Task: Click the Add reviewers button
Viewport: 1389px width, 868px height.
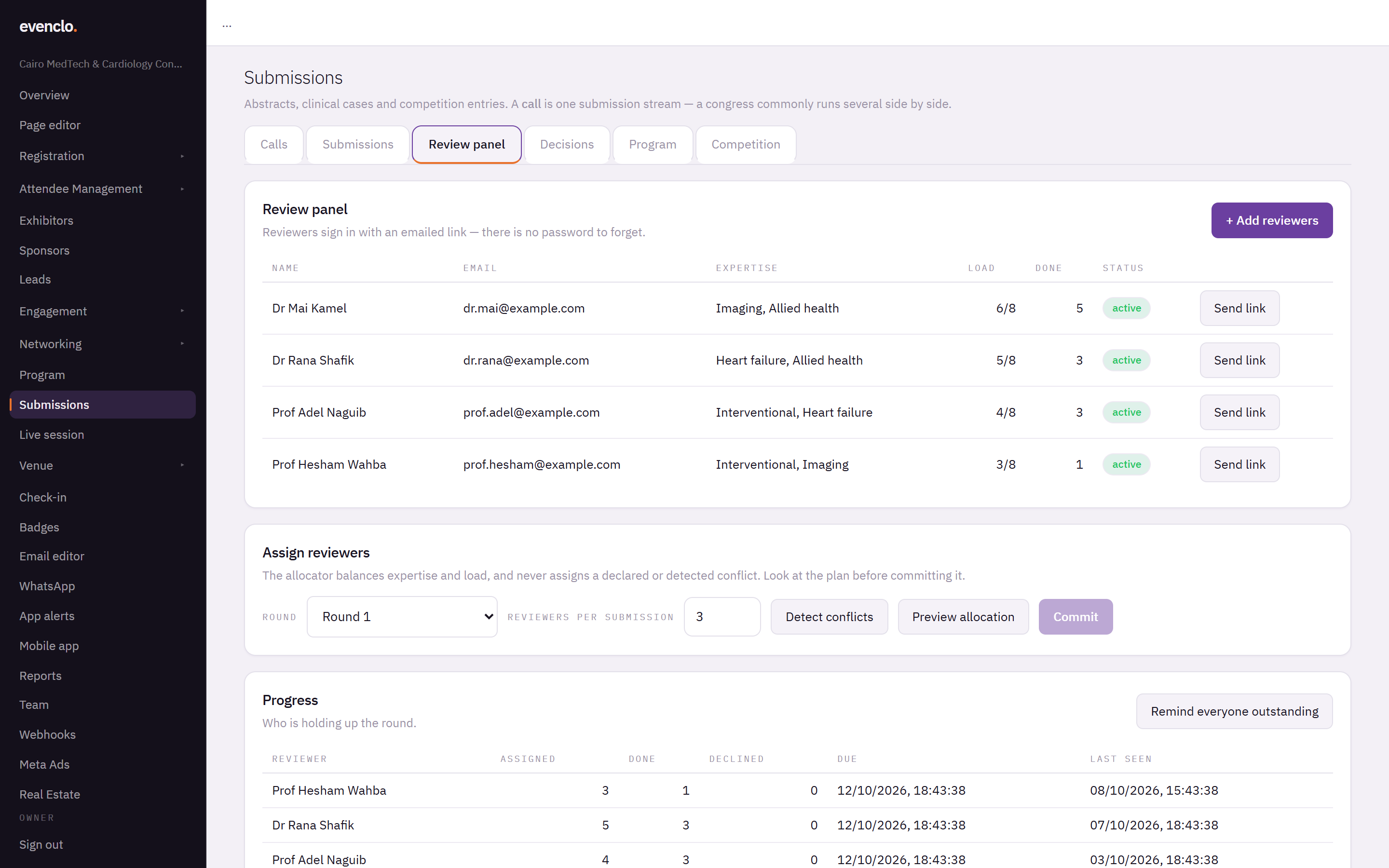Action: 1272,220
